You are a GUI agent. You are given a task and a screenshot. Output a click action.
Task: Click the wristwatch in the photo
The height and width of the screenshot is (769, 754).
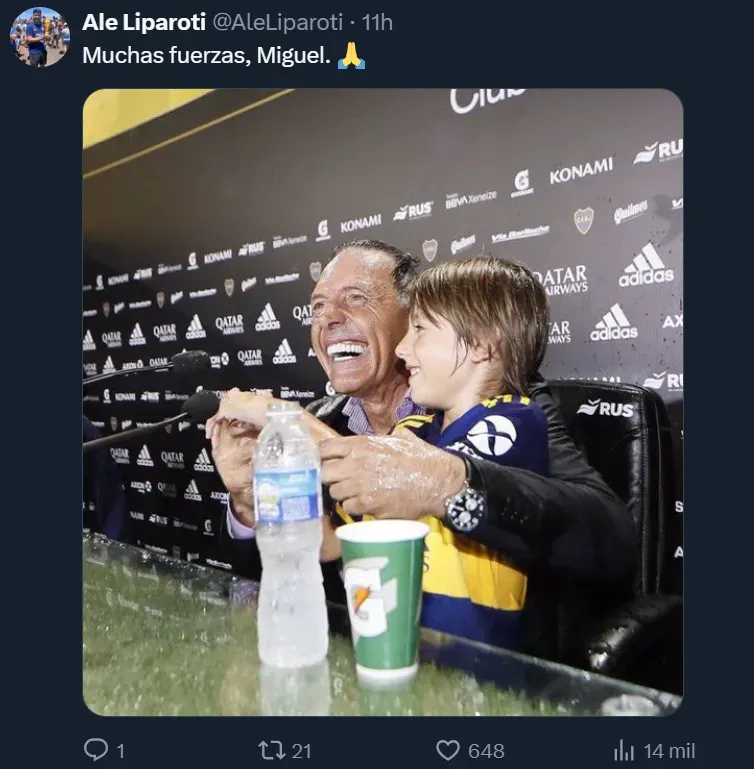(x=465, y=506)
